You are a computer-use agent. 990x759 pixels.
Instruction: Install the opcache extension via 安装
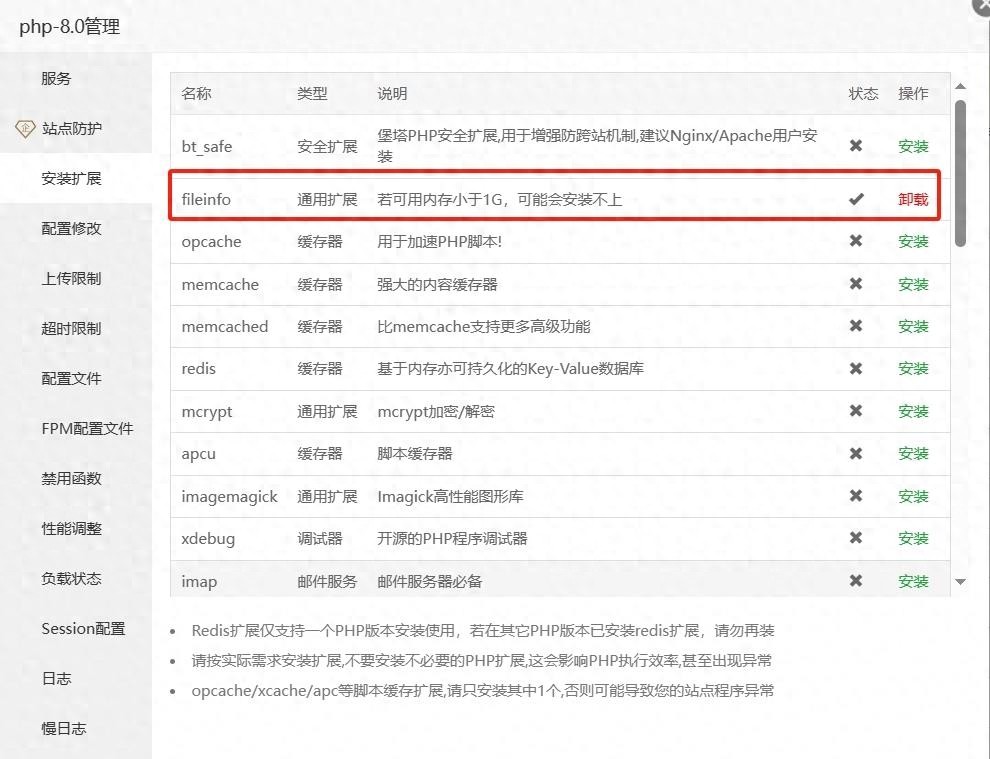click(x=913, y=241)
